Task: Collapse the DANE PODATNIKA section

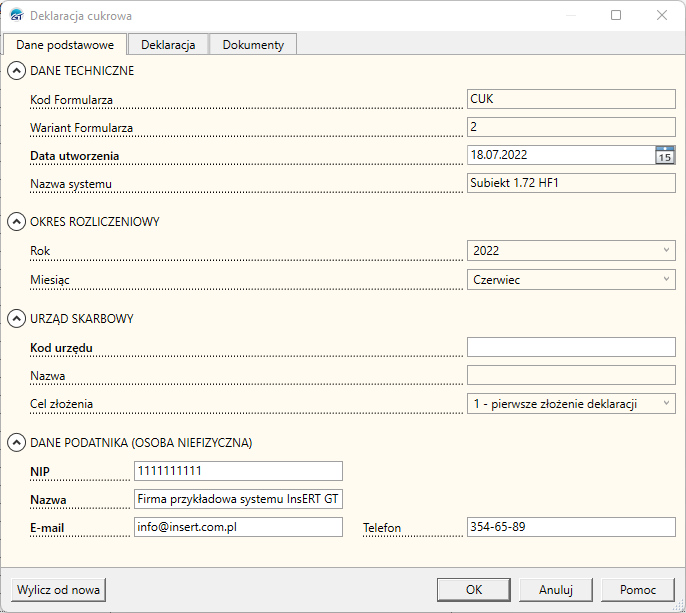Action: (x=17, y=442)
